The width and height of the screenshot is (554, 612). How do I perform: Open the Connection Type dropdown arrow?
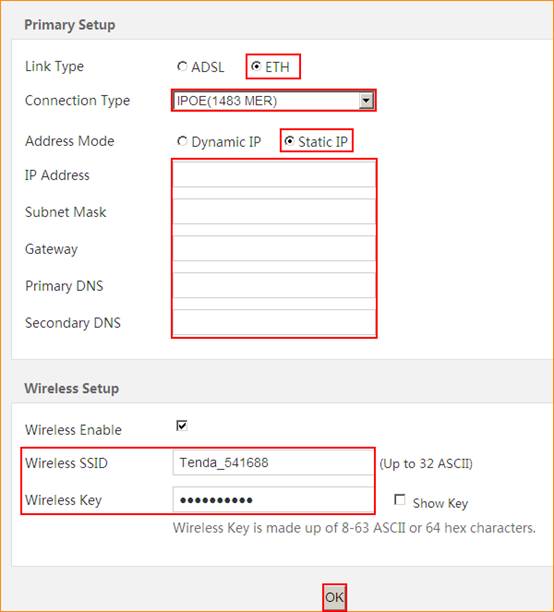366,101
